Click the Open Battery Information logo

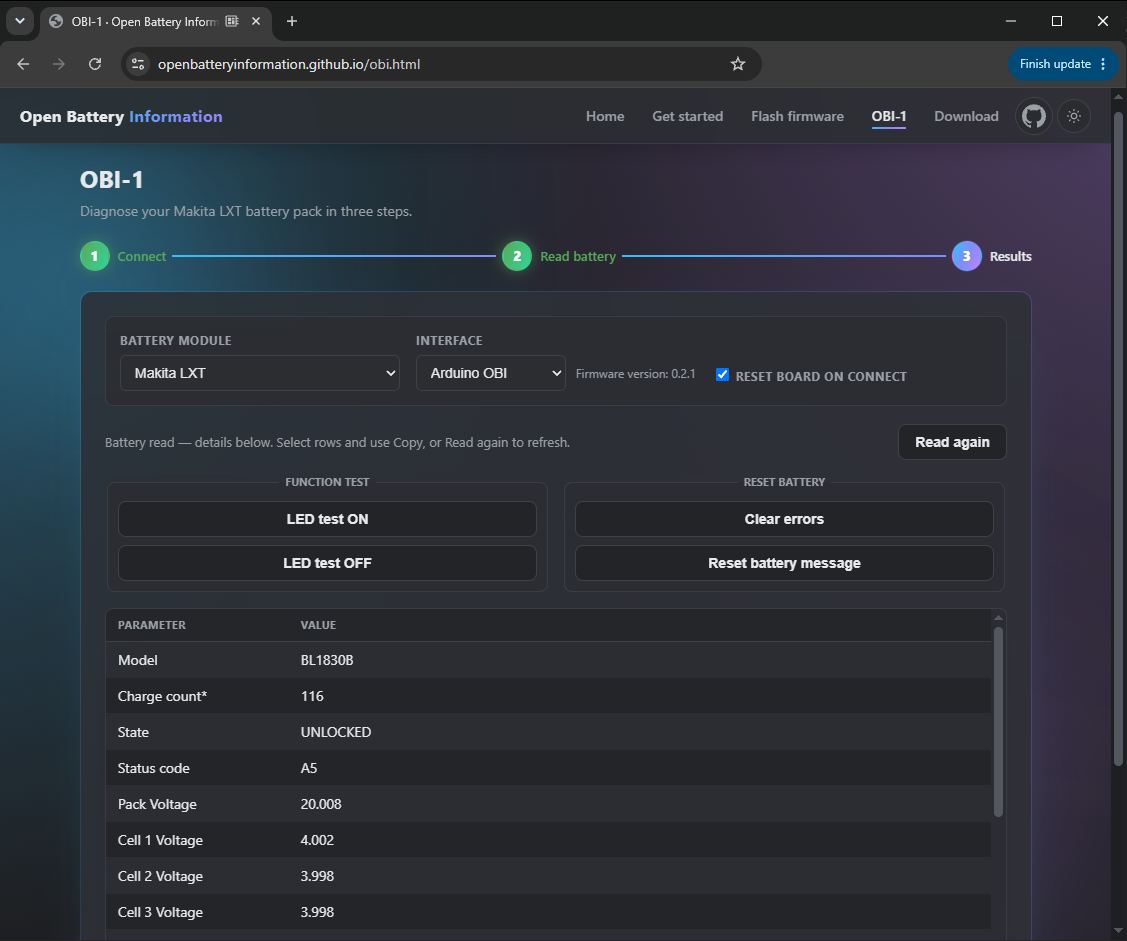click(121, 116)
